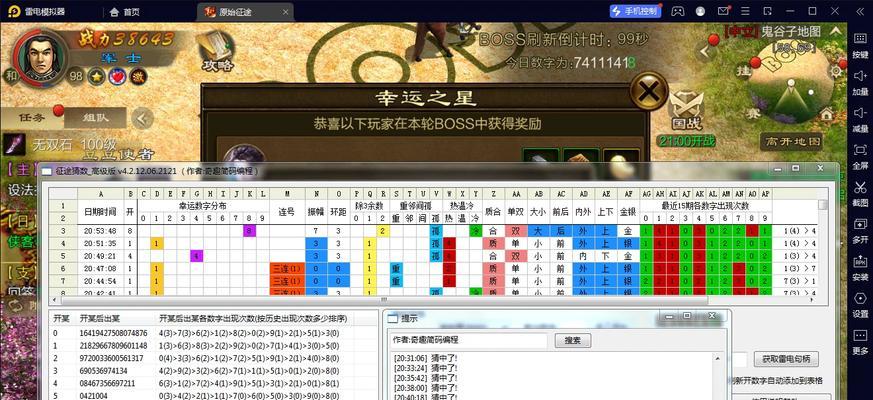Open the hamburger menu in emulator title bar
Image resolution: width=873 pixels, height=400 pixels.
coord(746,11)
